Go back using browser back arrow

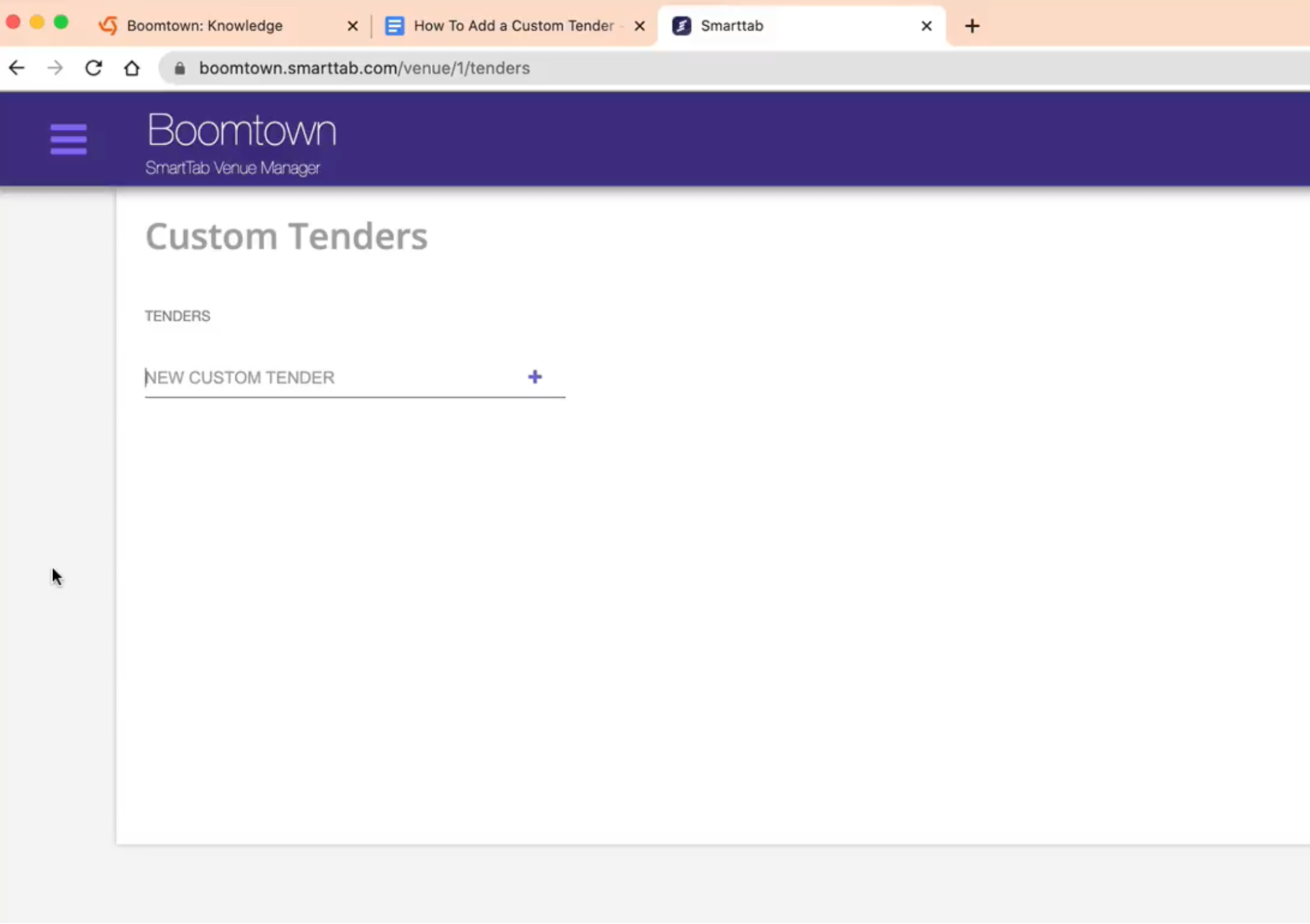click(x=17, y=67)
